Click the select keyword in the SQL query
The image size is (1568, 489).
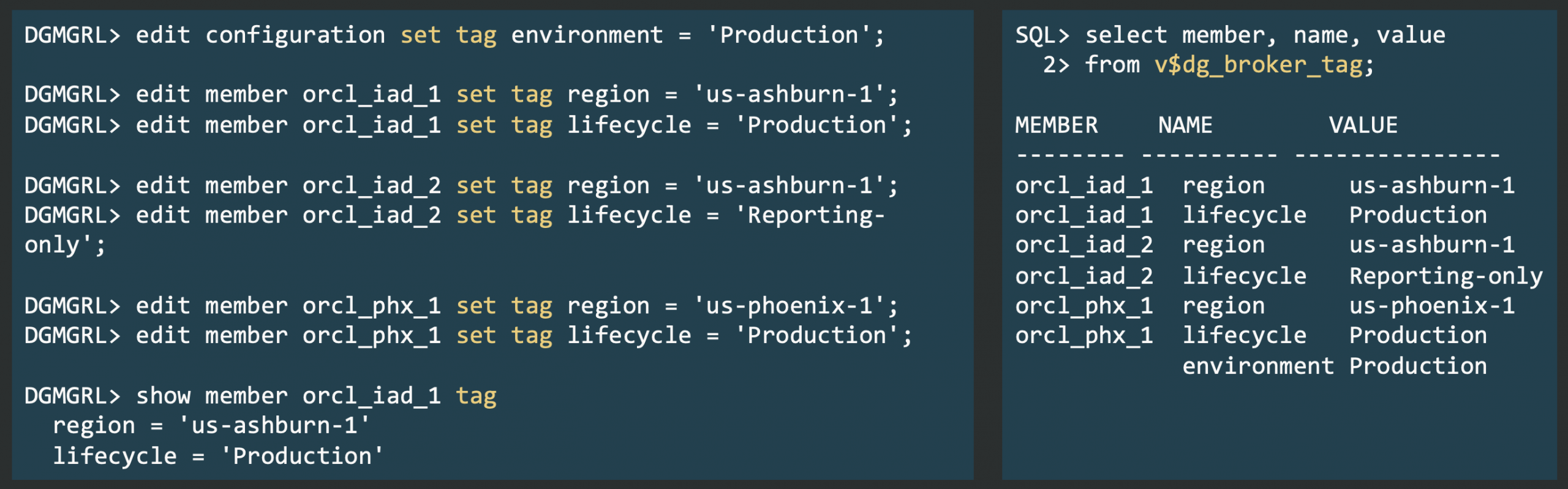(1126, 35)
